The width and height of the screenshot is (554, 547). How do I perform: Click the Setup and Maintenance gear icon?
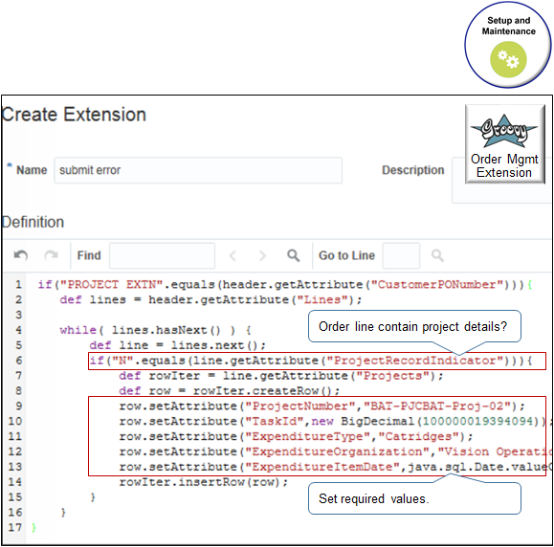pyautogui.click(x=508, y=59)
